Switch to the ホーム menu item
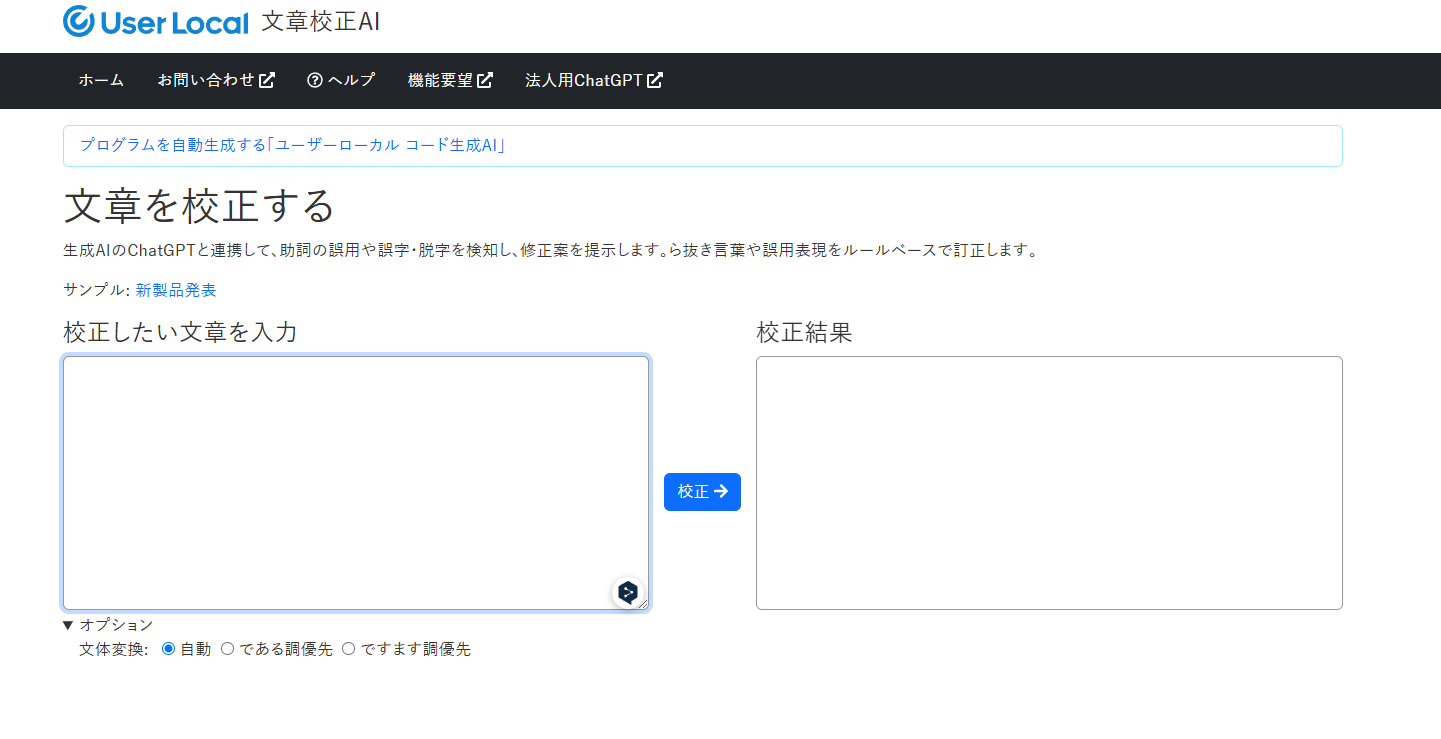 (x=100, y=80)
